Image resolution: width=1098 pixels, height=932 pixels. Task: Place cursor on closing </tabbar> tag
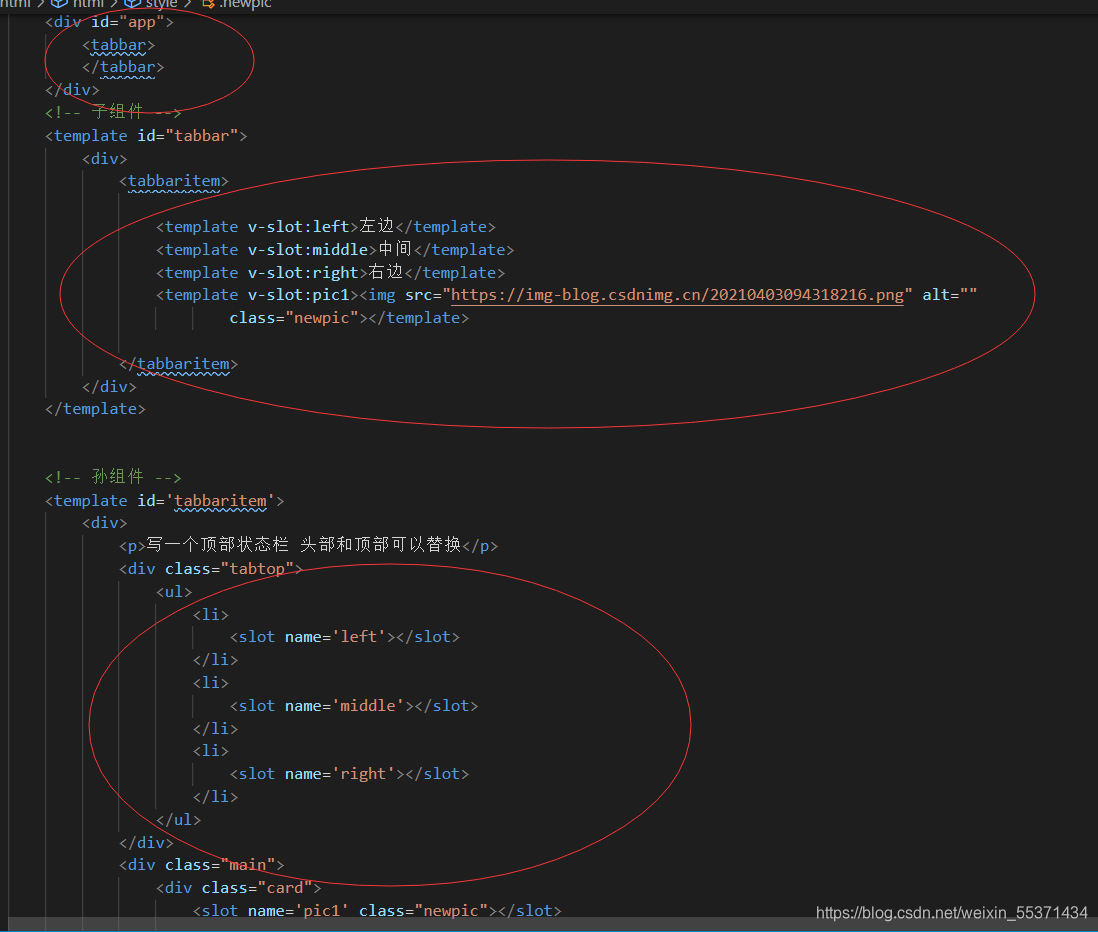(x=123, y=67)
